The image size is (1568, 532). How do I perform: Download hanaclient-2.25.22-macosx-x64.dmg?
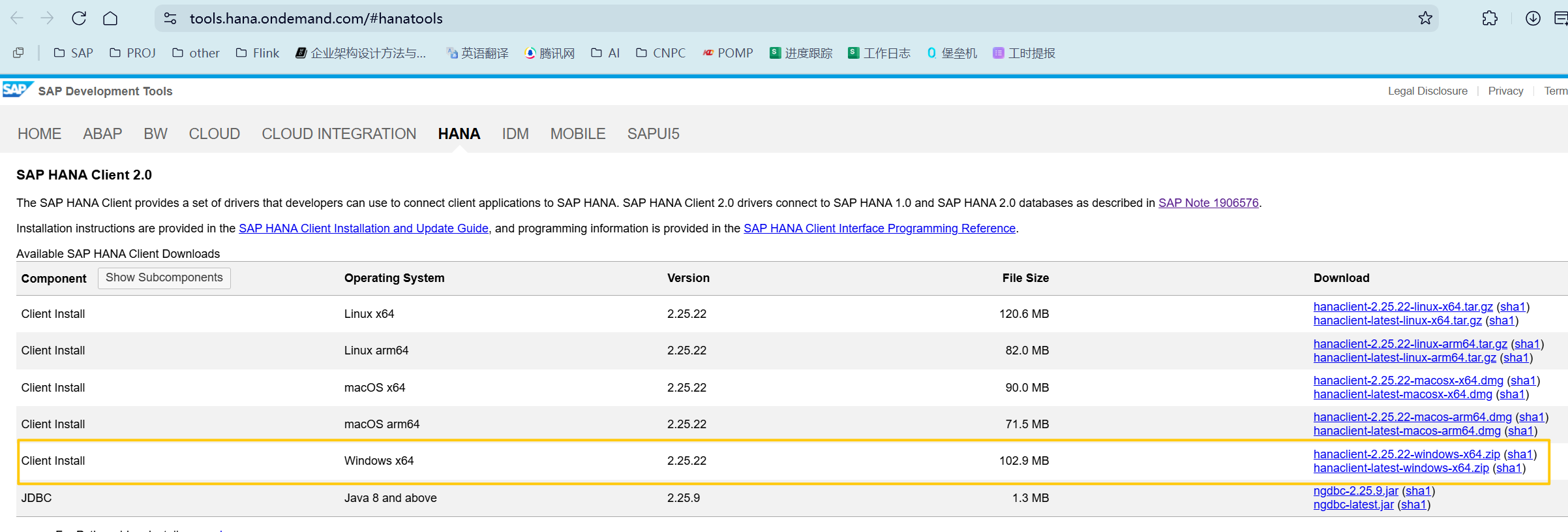click(1408, 381)
